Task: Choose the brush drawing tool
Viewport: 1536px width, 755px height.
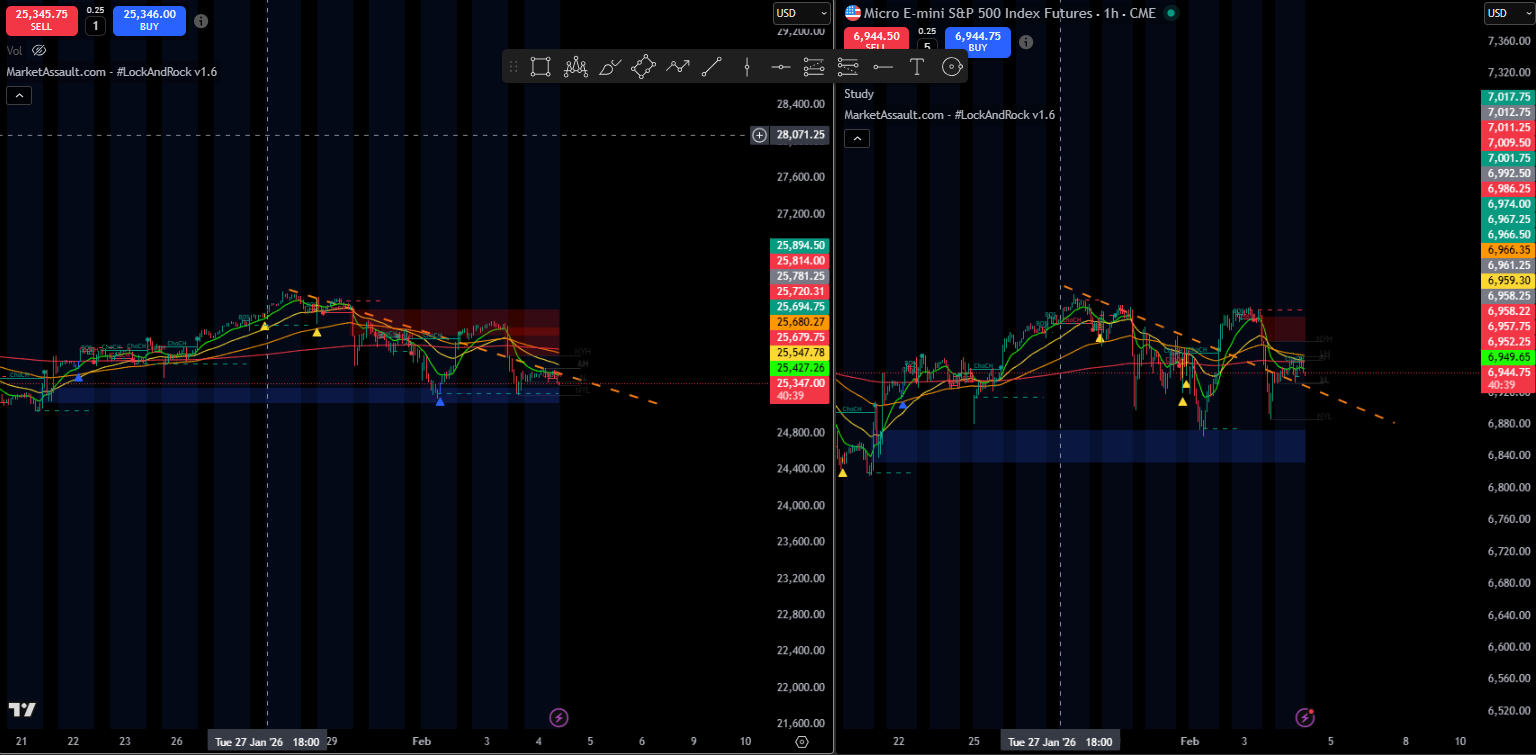Action: coord(609,67)
